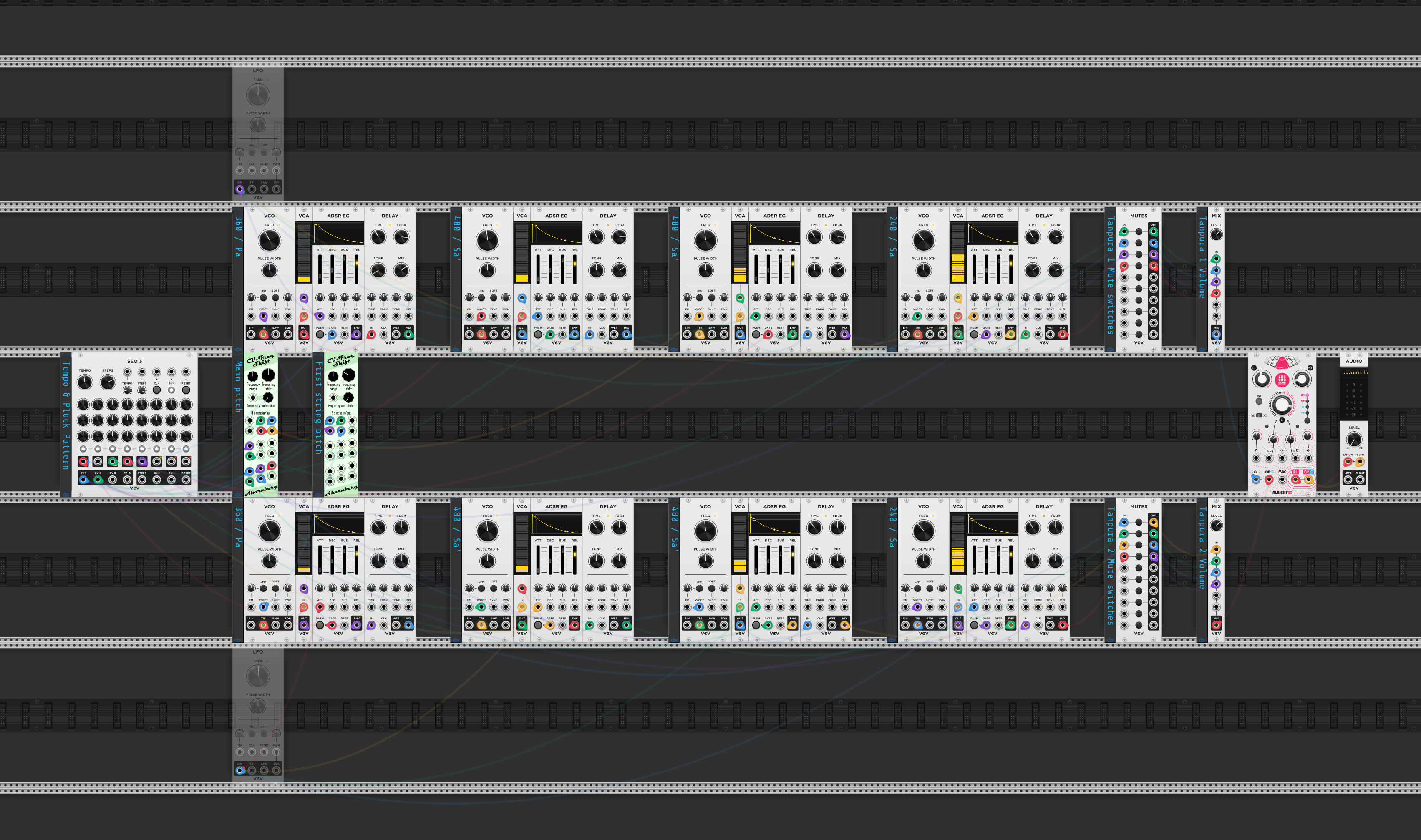This screenshot has width=1421, height=840.
Task: Toggle second mute button on Tanpura 1 Mute switches
Action: [1139, 244]
